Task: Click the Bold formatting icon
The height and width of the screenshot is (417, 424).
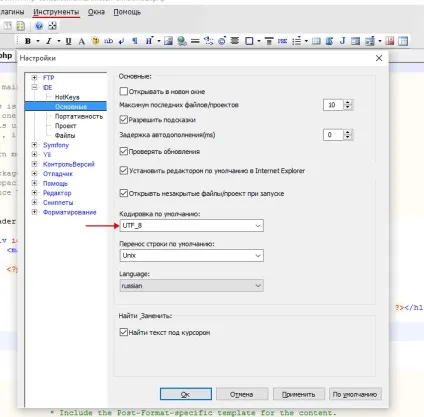Action: [x=28, y=41]
